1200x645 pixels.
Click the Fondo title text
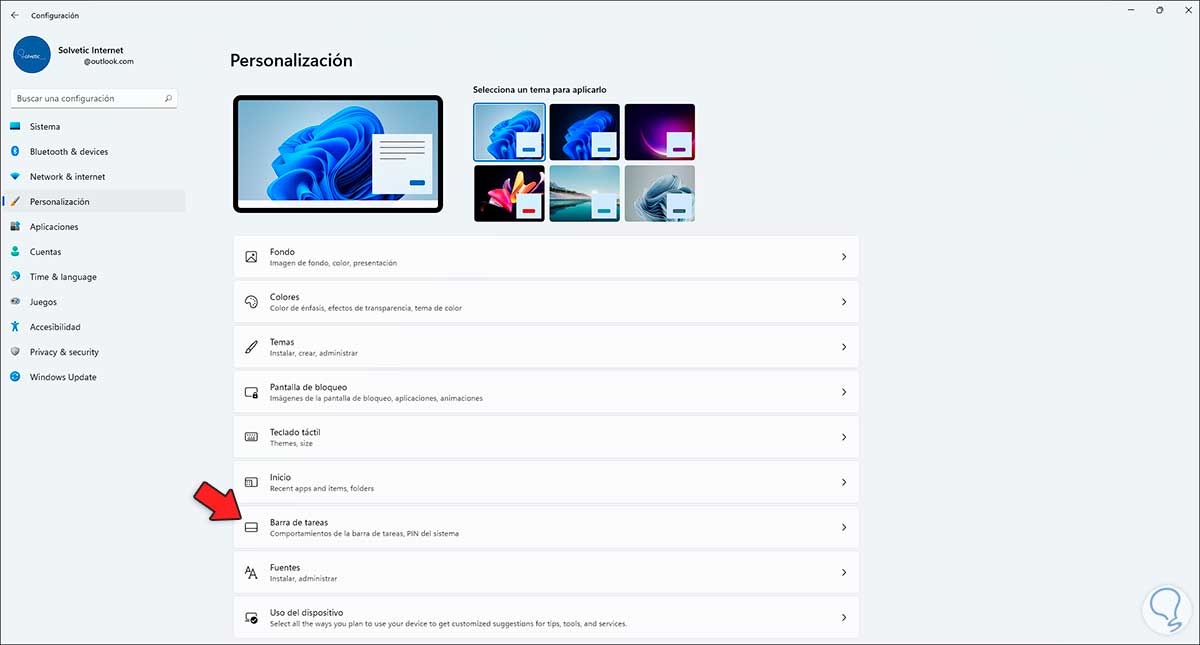point(282,252)
